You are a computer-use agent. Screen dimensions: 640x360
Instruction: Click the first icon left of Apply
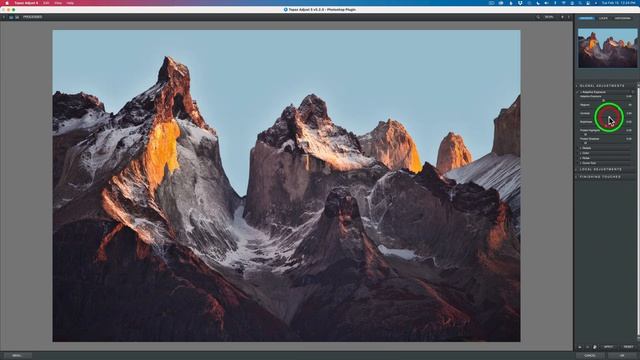pyautogui.click(x=580, y=347)
